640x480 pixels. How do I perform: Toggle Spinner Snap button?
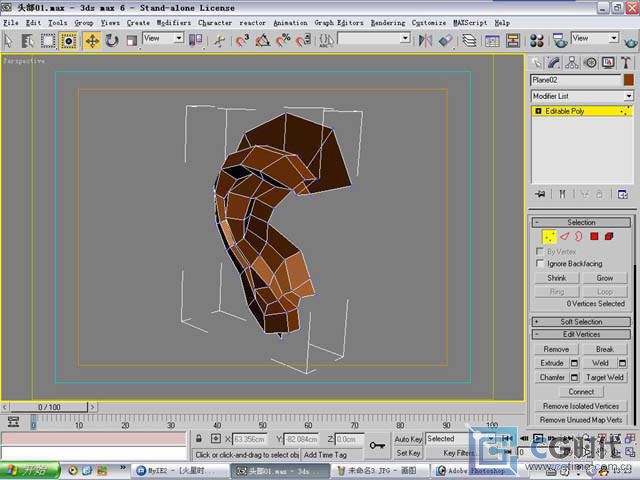(303, 41)
